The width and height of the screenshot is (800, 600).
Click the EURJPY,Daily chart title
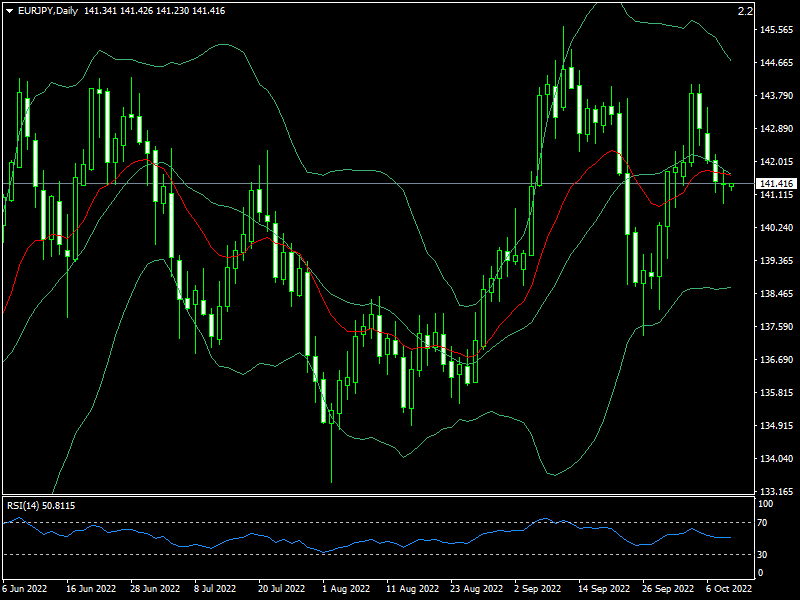[48, 11]
